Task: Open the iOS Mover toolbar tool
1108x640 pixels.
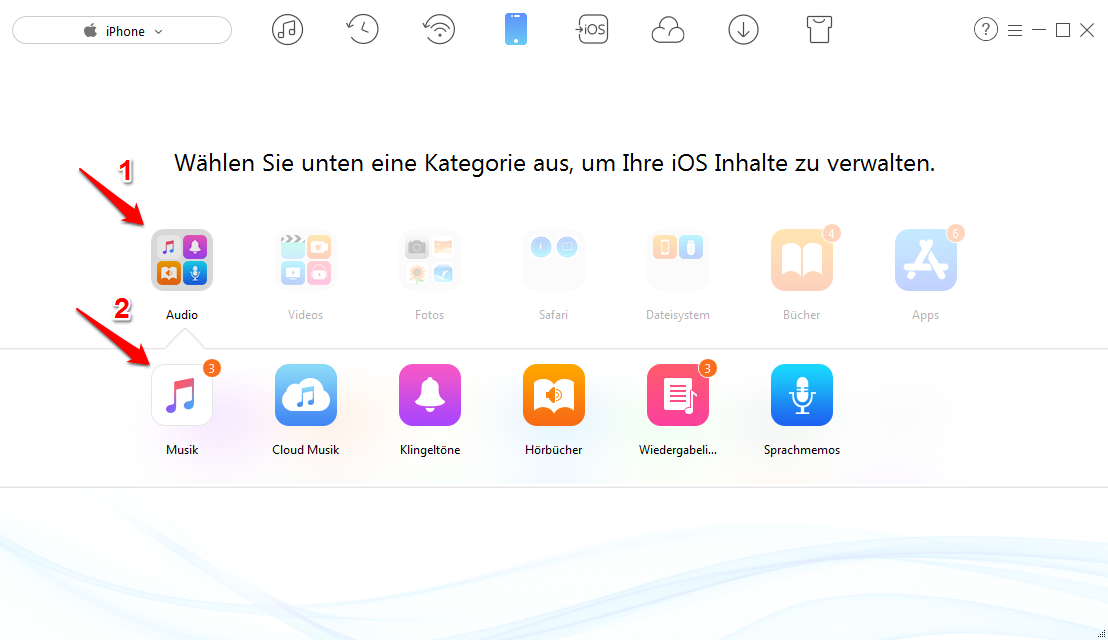Action: coord(592,29)
